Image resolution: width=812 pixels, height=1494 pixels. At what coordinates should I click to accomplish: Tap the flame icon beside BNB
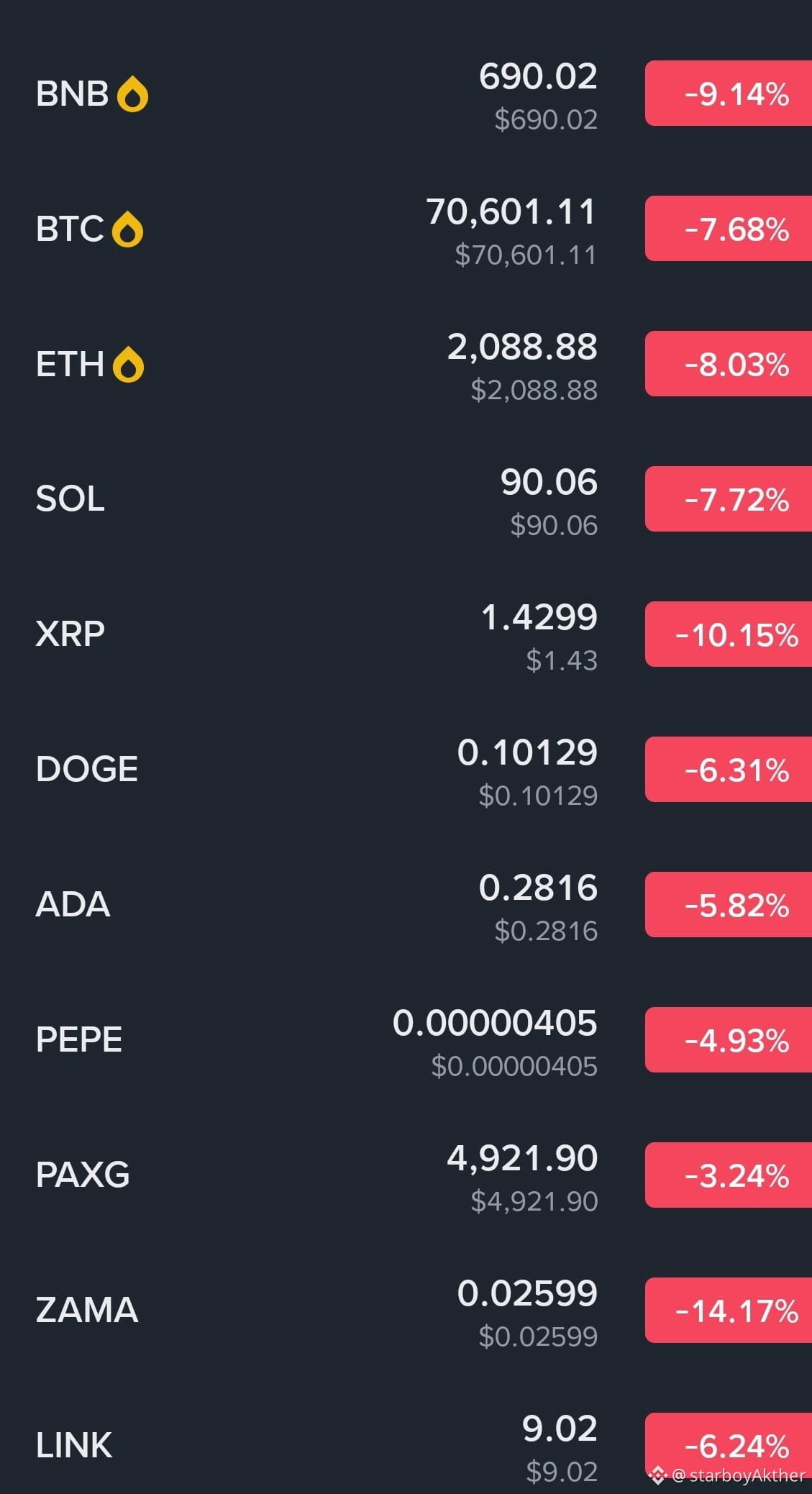point(132,94)
